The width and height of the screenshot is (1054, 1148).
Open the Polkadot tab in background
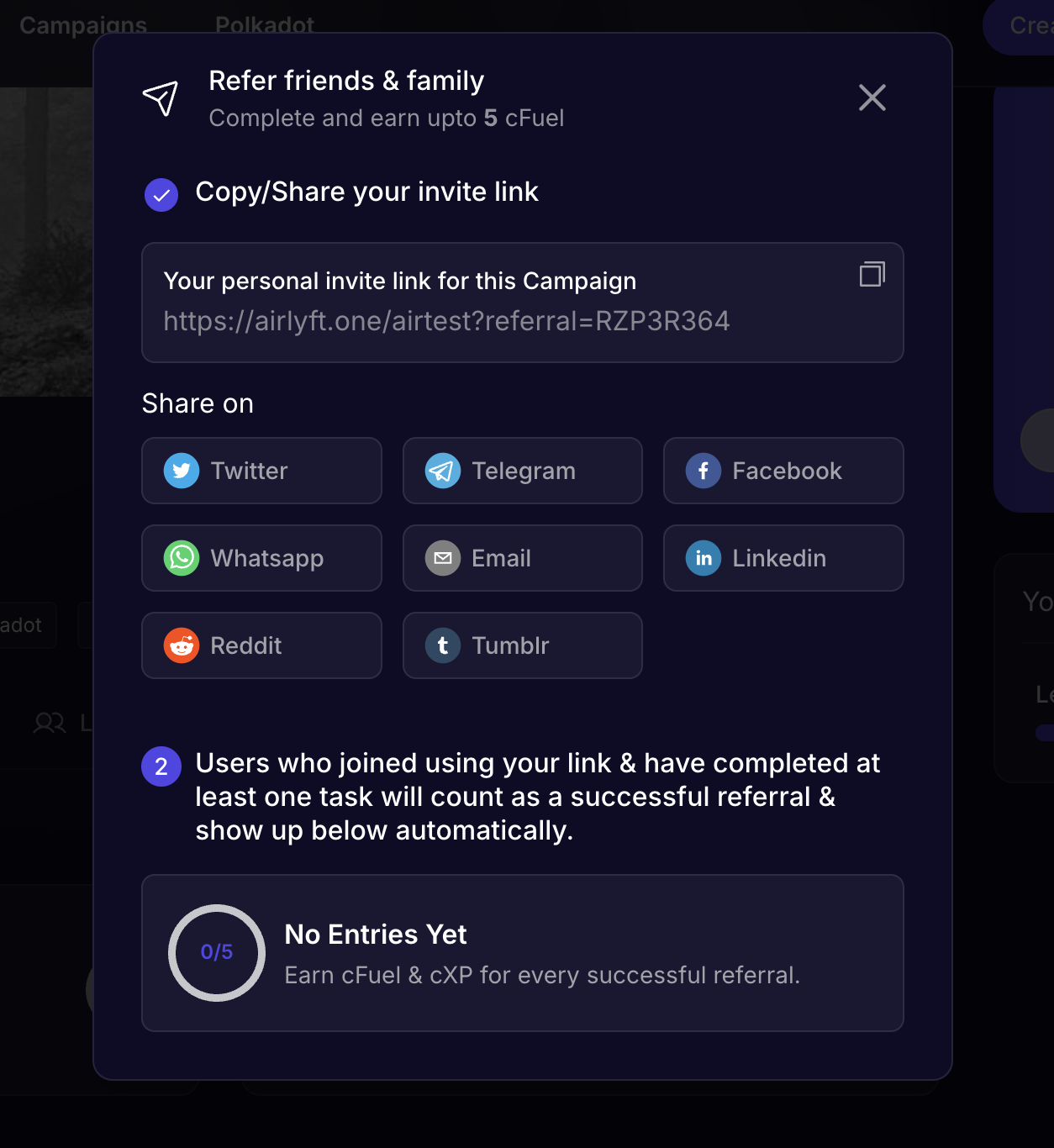click(x=265, y=24)
